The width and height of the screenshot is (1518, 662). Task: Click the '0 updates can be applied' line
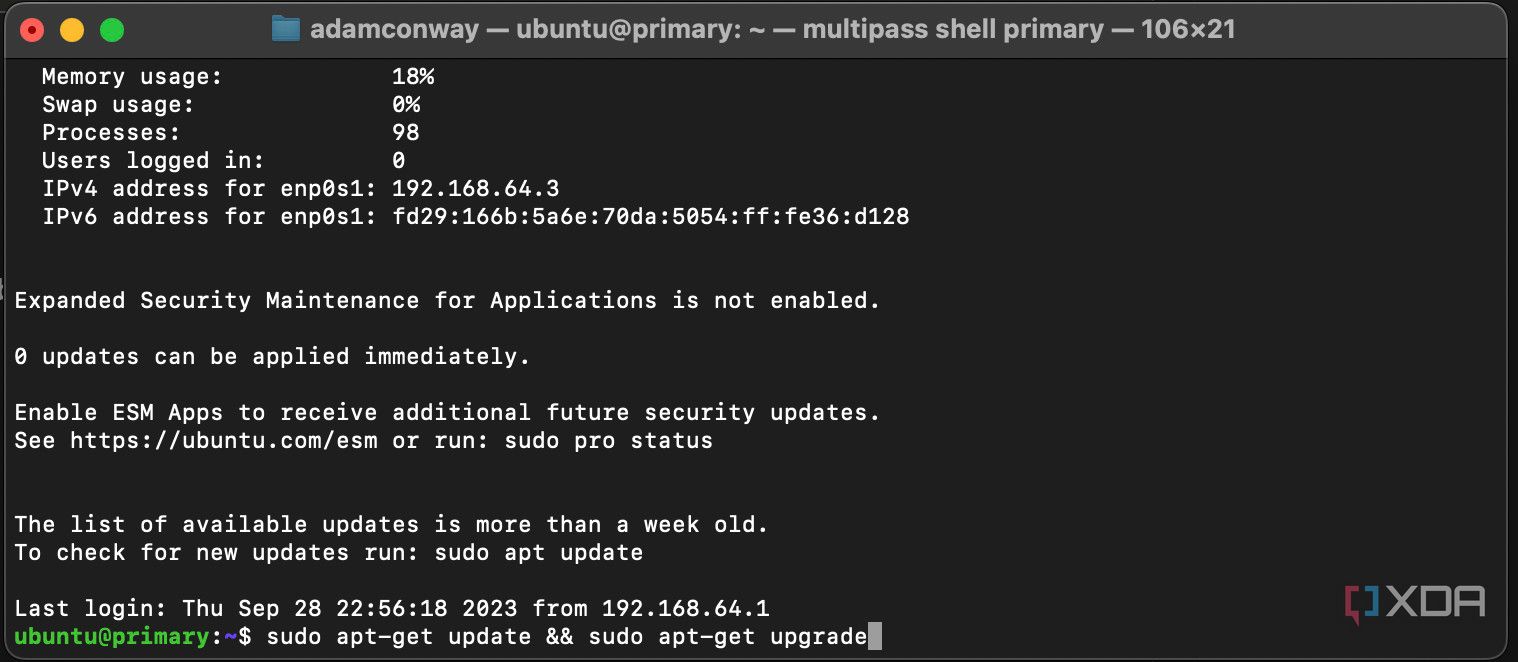point(272,356)
